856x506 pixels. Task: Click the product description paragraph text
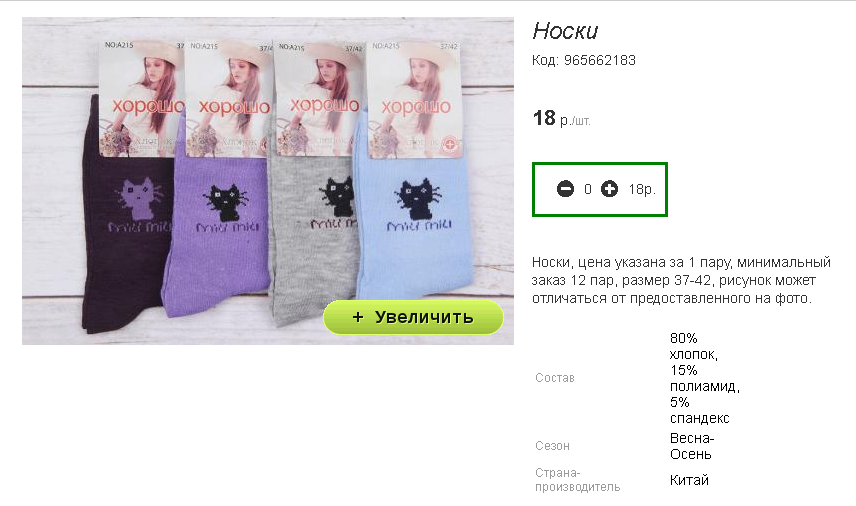pos(681,280)
